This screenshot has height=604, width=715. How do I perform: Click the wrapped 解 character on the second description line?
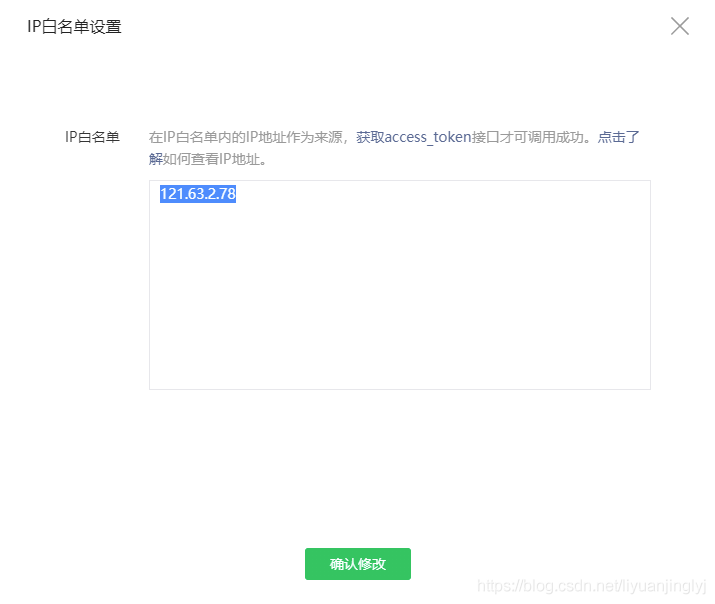[155, 158]
